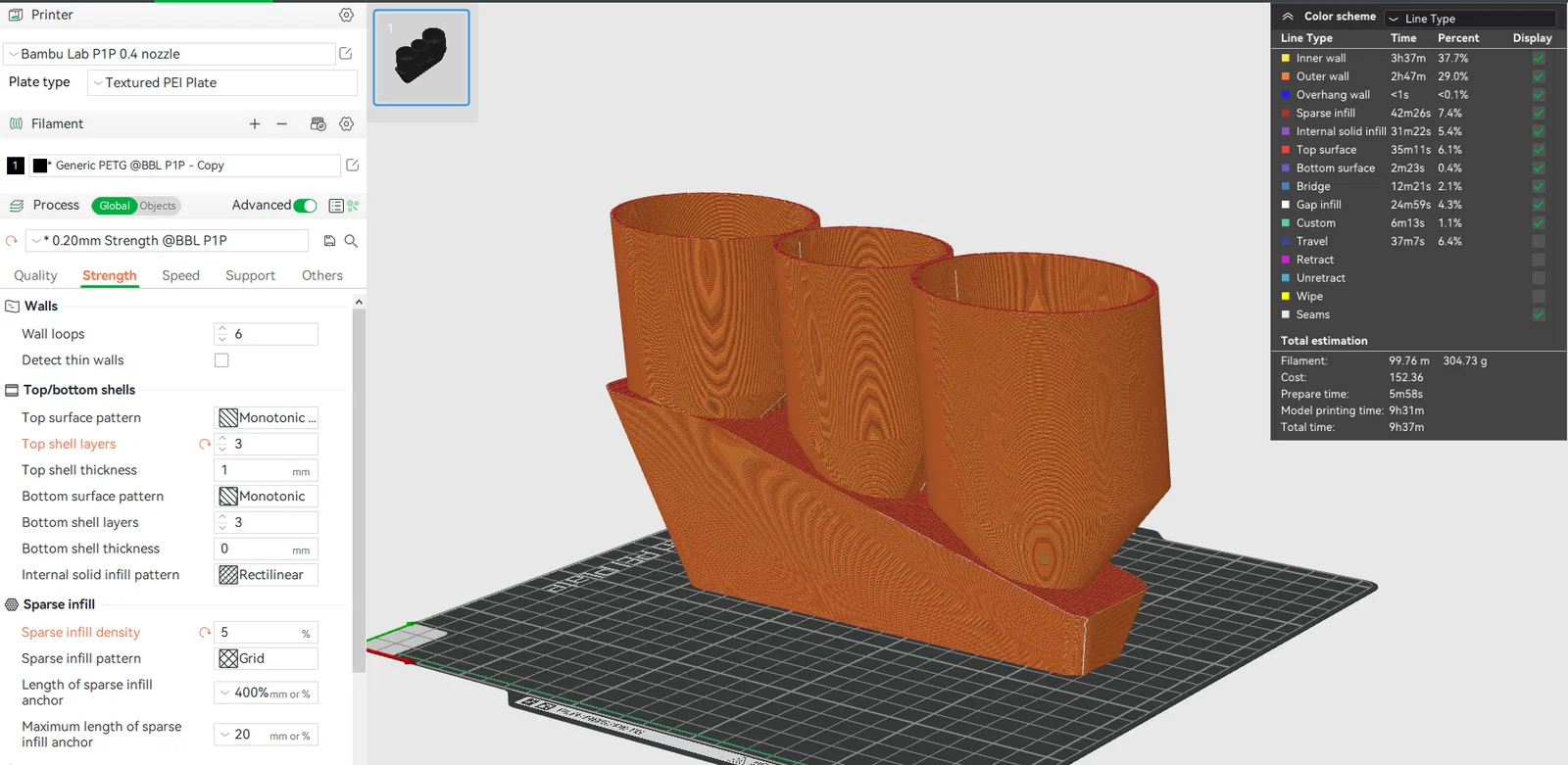Add a new filament slot

255,124
